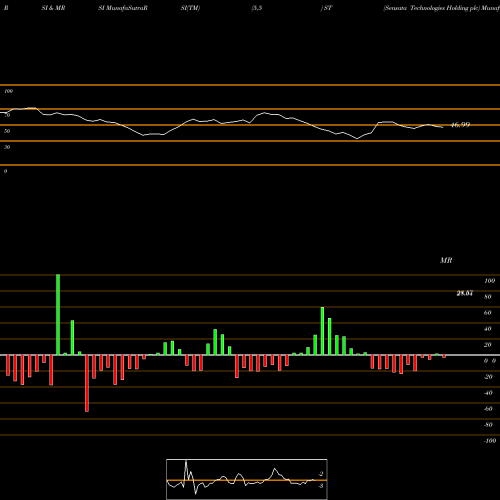The width and height of the screenshot is (500, 500).
Task: Click the MR axis label 40
Action: pyautogui.click(x=487, y=329)
